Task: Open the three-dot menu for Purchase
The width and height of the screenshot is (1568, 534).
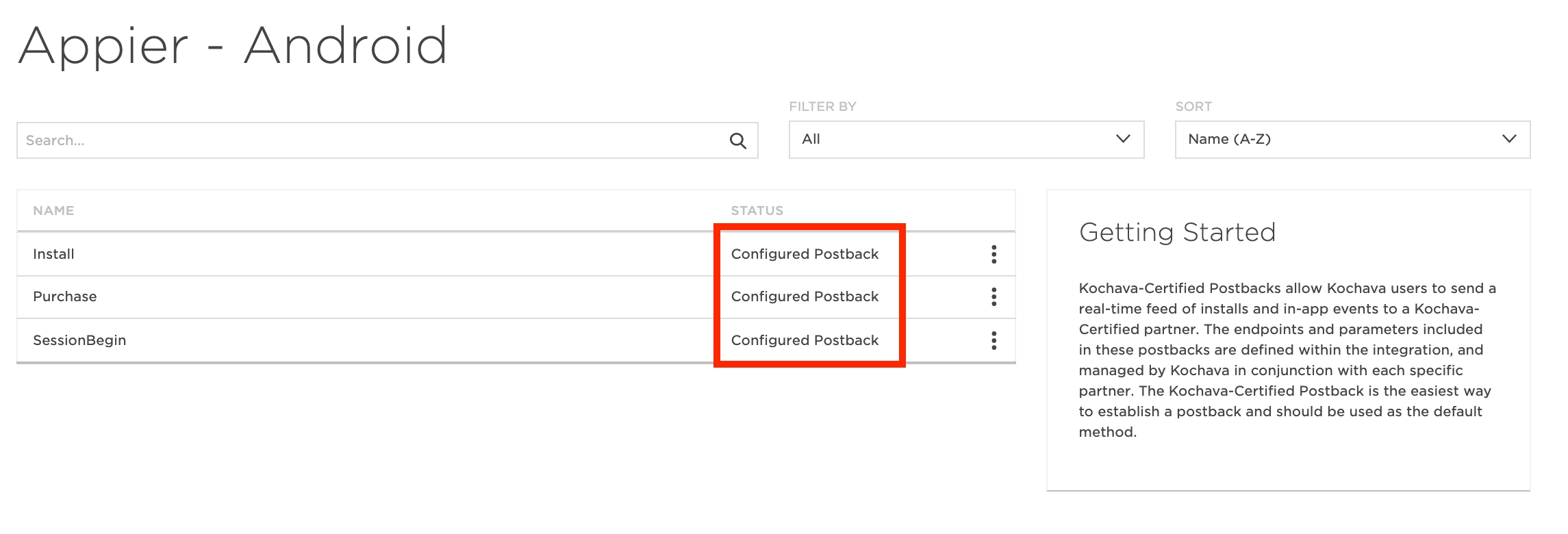Action: [x=994, y=297]
